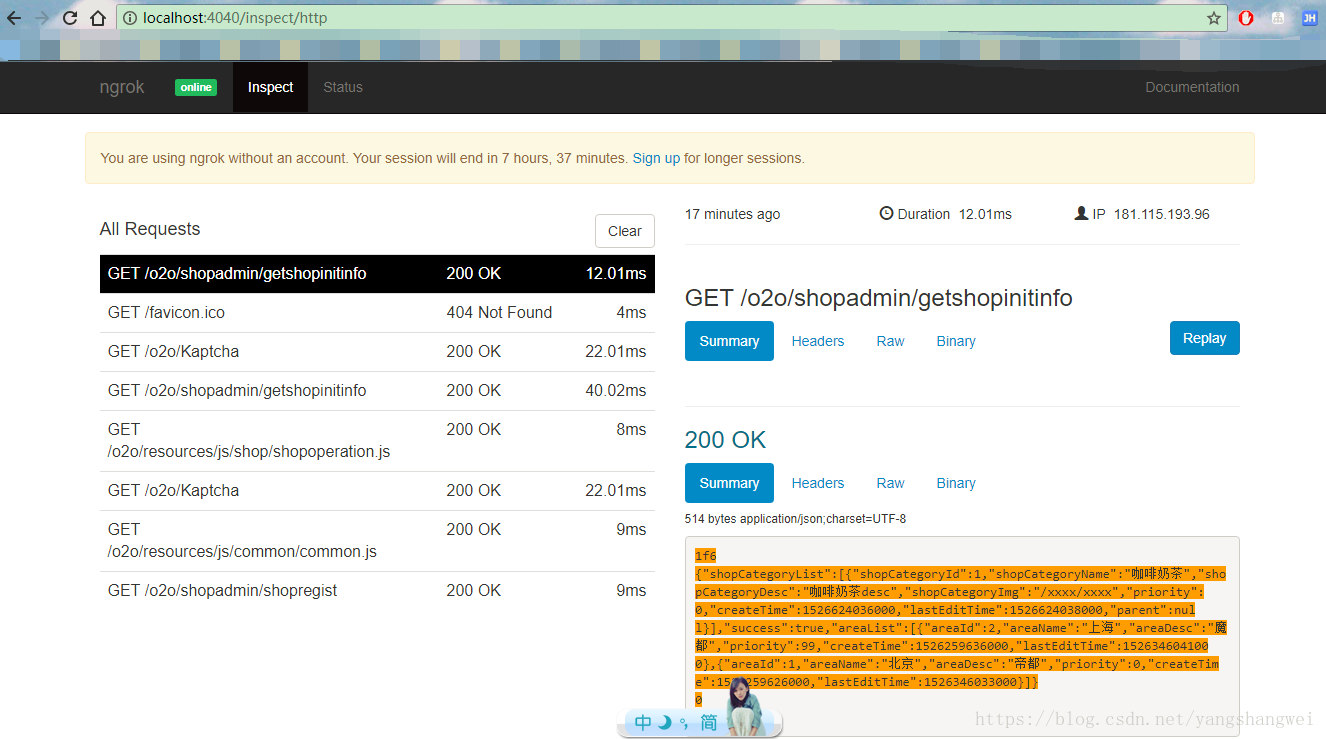Go to browser home page icon
The width and height of the screenshot is (1326, 739).
click(97, 18)
